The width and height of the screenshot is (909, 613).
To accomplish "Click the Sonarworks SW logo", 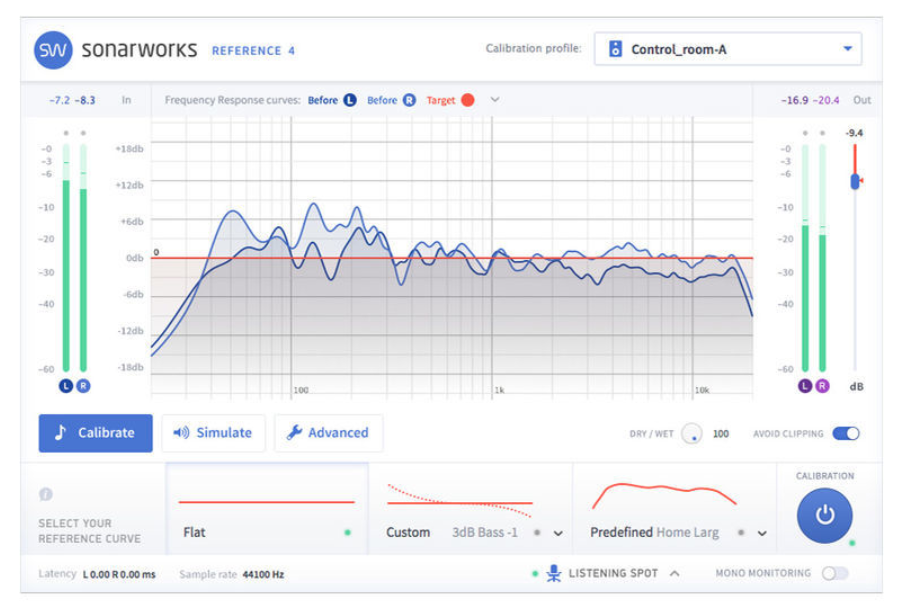I will [53, 50].
